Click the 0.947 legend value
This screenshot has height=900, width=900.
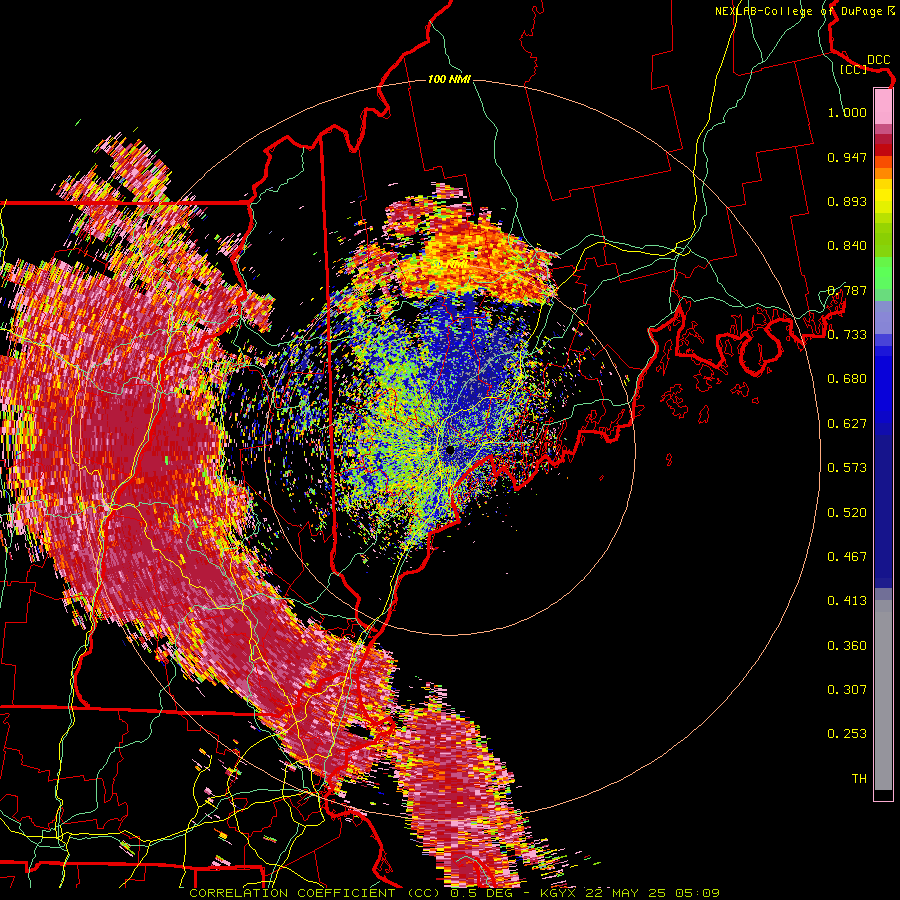[847, 157]
